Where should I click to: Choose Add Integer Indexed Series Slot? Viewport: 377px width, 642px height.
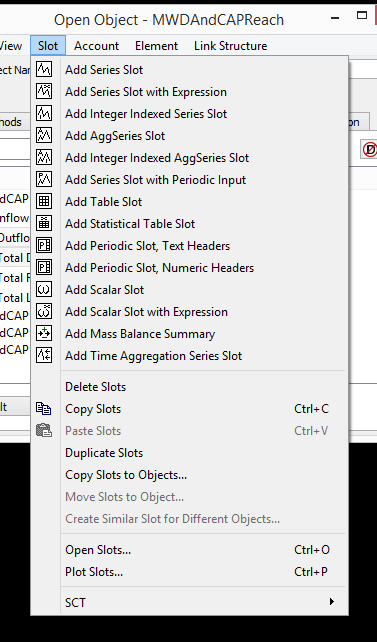146,113
